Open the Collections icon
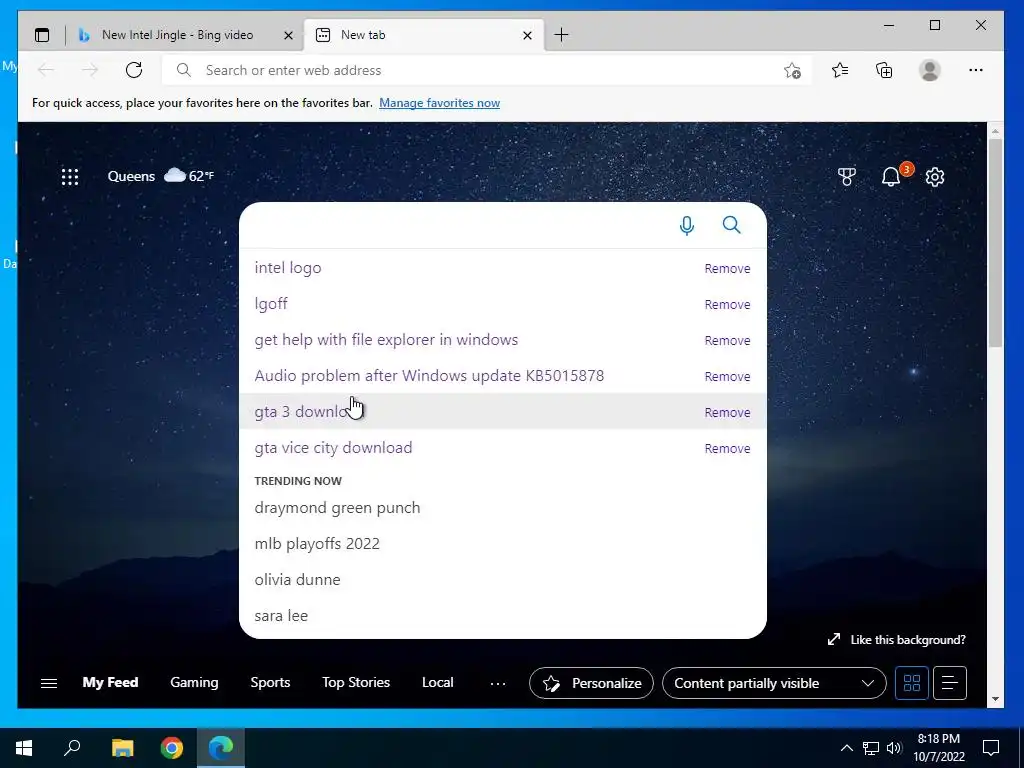The height and width of the screenshot is (768, 1024). 884,70
